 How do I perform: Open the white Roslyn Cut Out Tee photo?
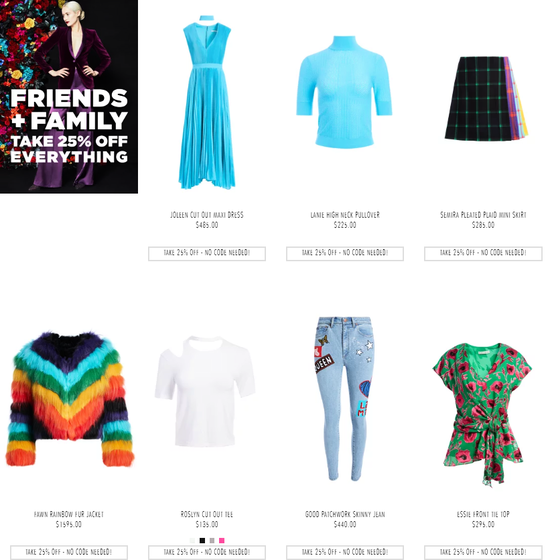[205, 391]
